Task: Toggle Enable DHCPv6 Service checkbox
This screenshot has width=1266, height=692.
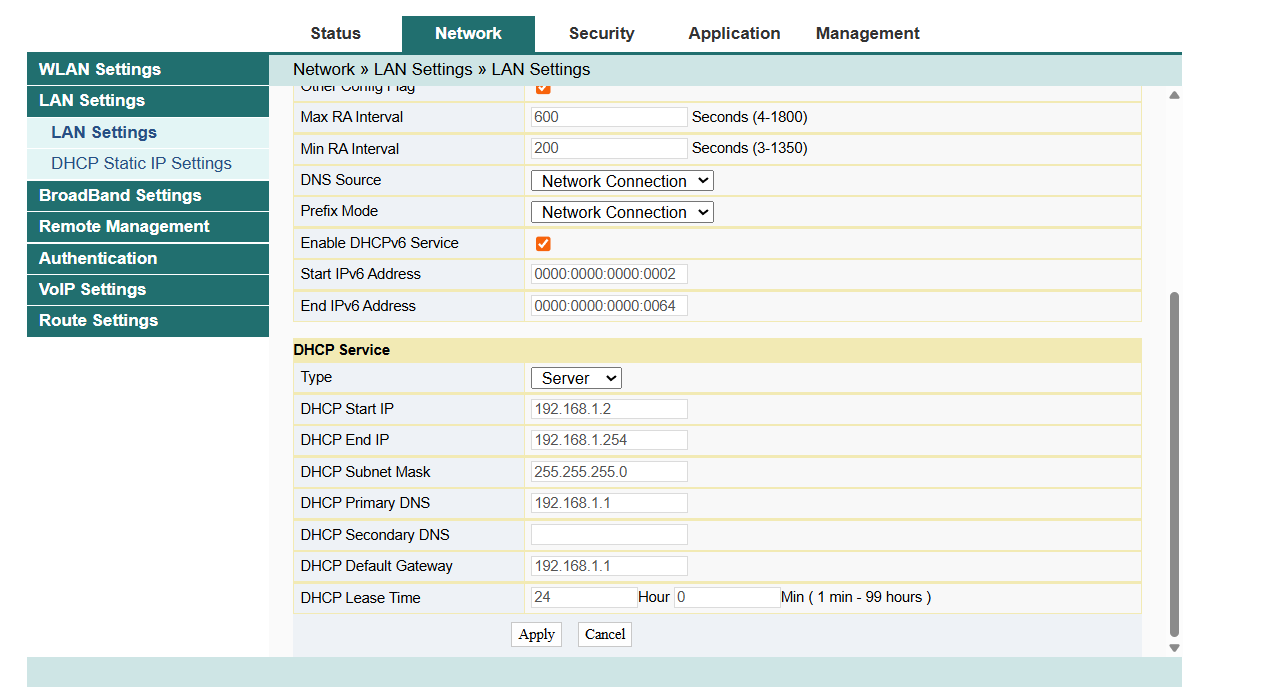Action: coord(543,243)
